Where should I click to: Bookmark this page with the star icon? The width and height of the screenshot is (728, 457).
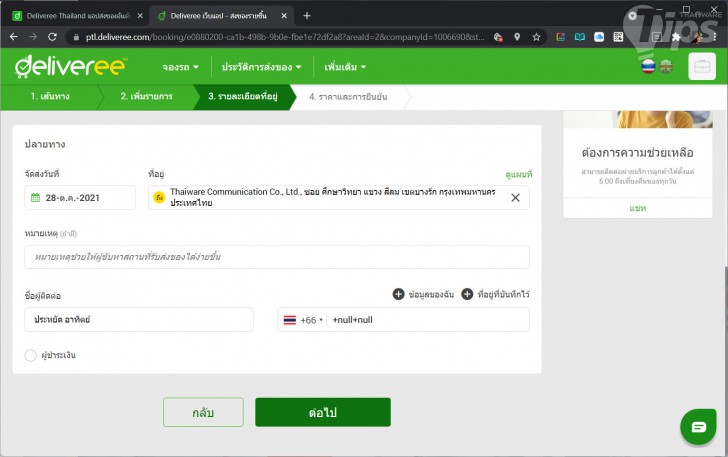click(536, 37)
